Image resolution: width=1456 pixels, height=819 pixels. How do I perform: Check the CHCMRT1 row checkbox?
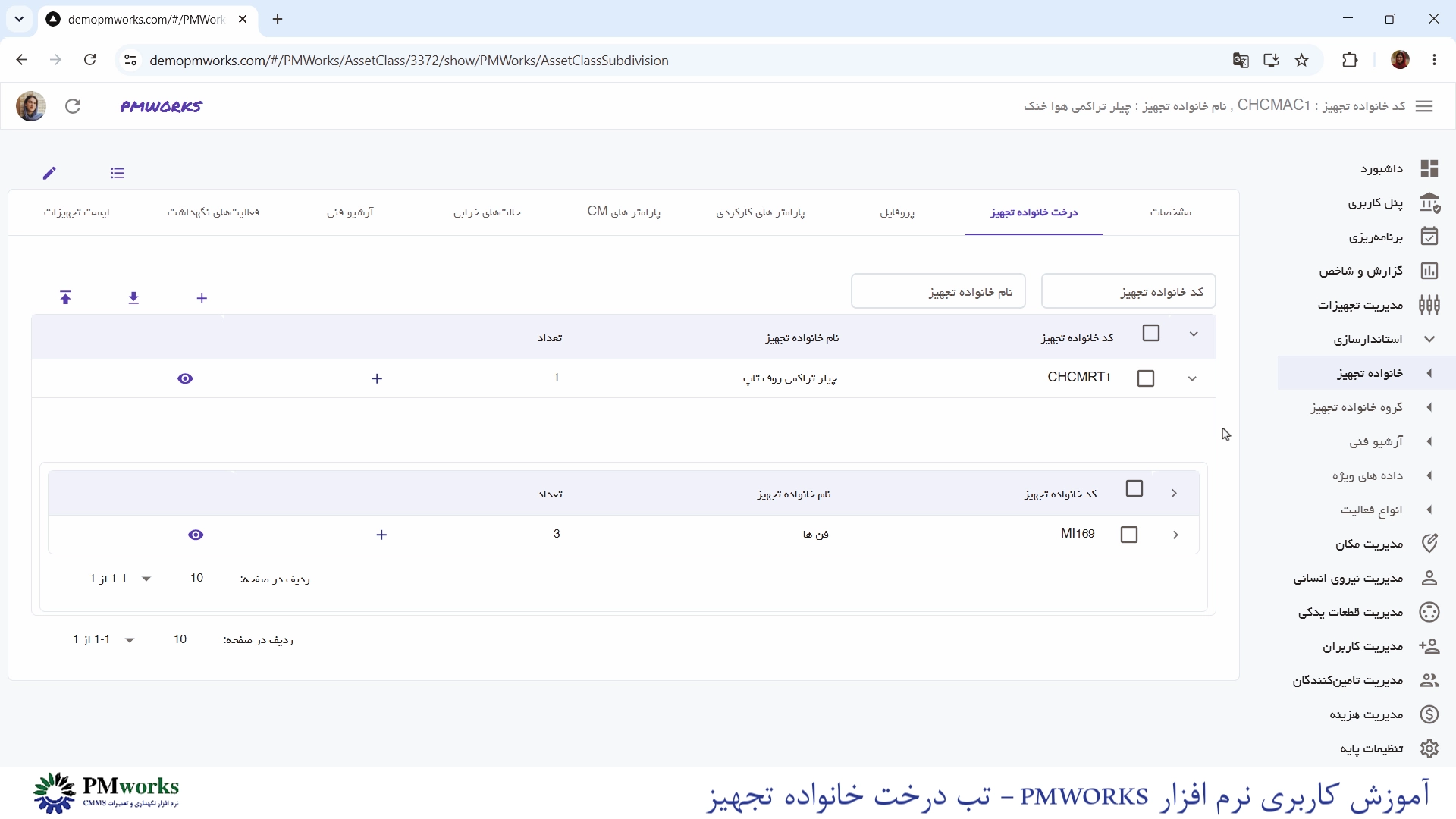coord(1146,378)
